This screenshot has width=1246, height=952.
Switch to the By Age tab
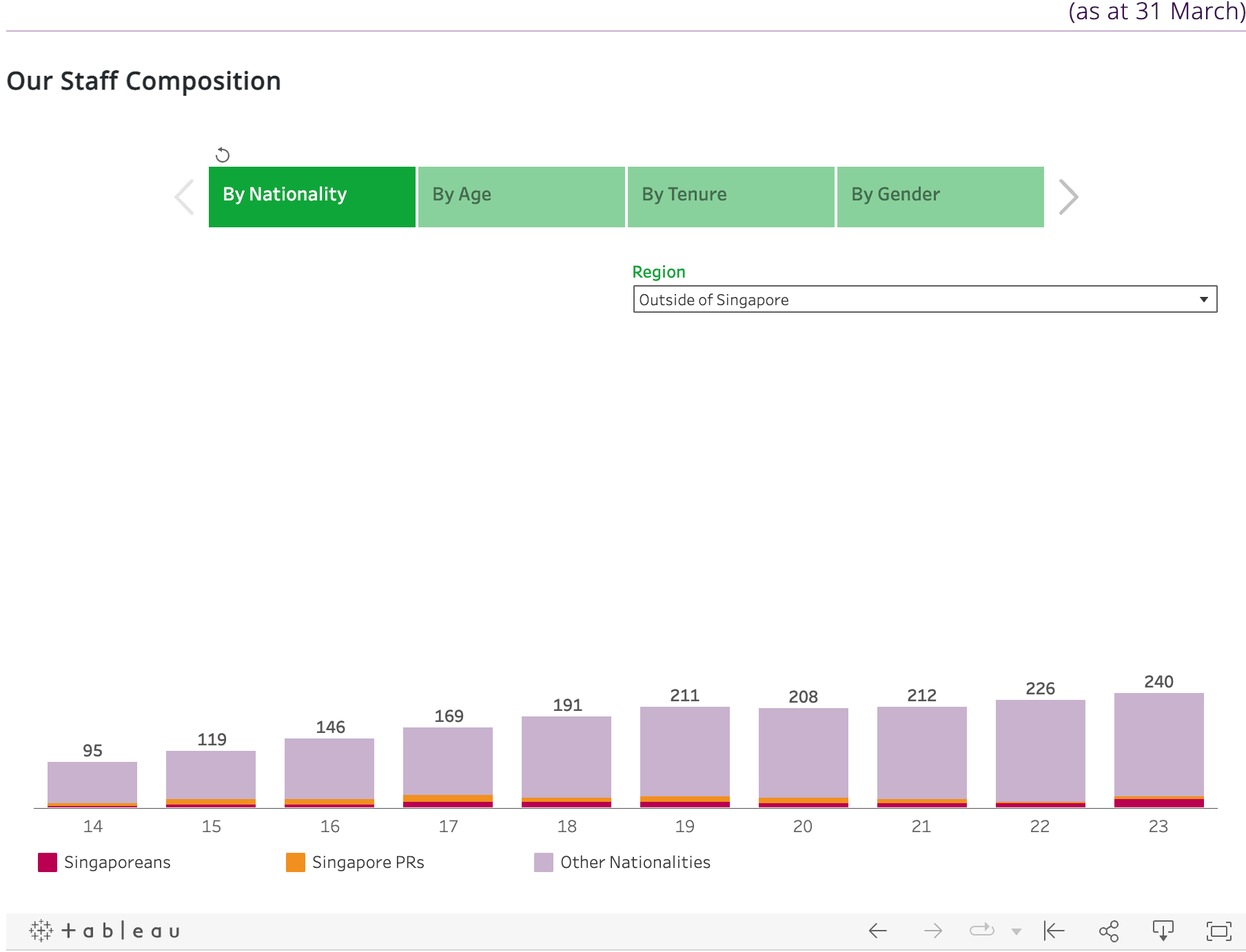tap(522, 197)
